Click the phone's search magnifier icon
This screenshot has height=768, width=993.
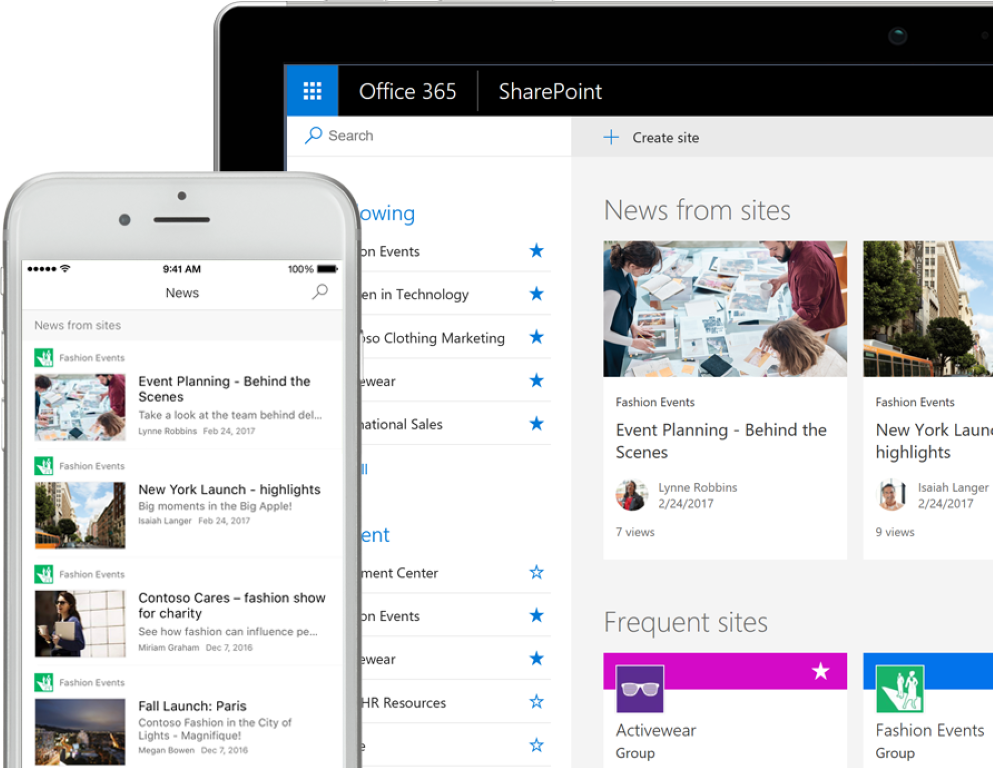point(320,292)
